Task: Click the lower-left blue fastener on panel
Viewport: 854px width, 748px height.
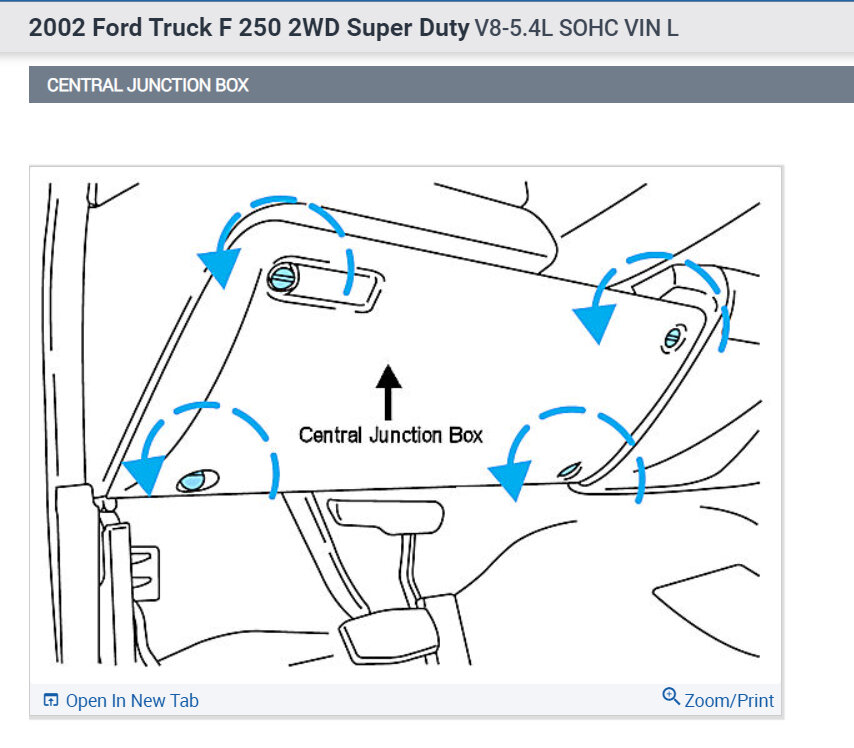Action: point(197,481)
